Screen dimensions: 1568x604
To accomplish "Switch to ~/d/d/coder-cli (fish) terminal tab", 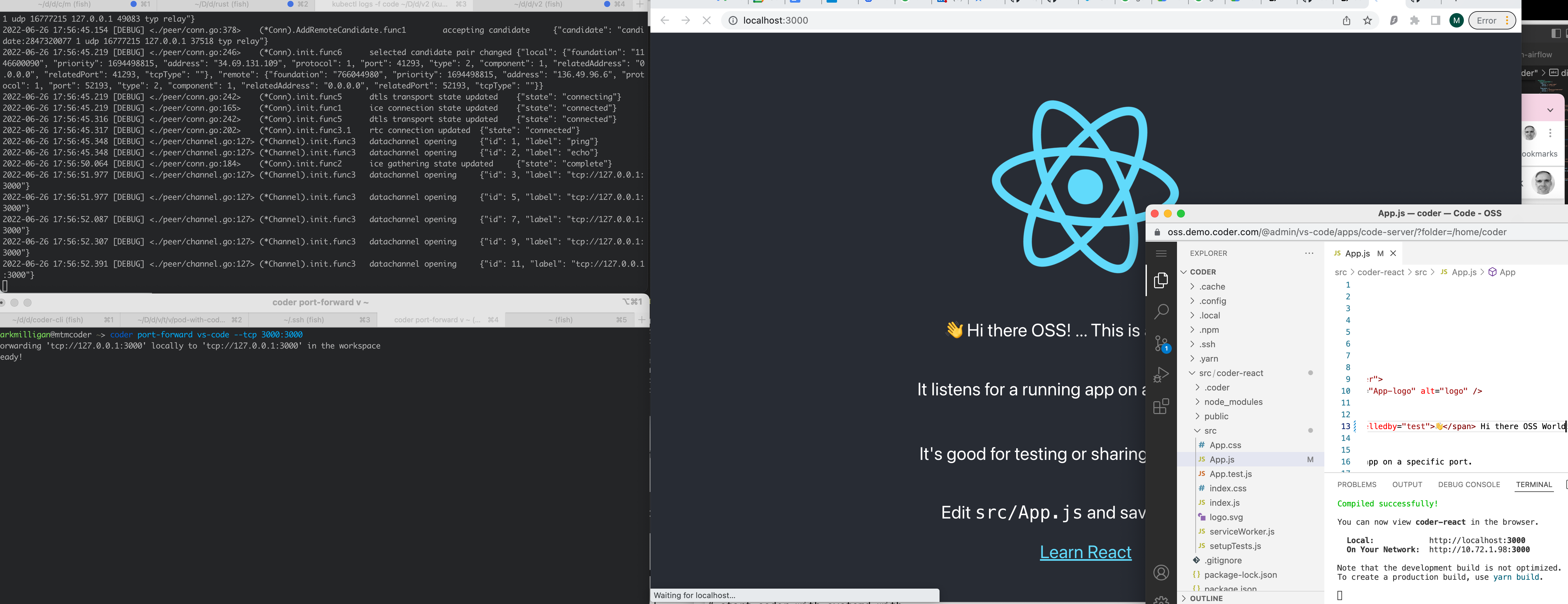I will click(59, 320).
